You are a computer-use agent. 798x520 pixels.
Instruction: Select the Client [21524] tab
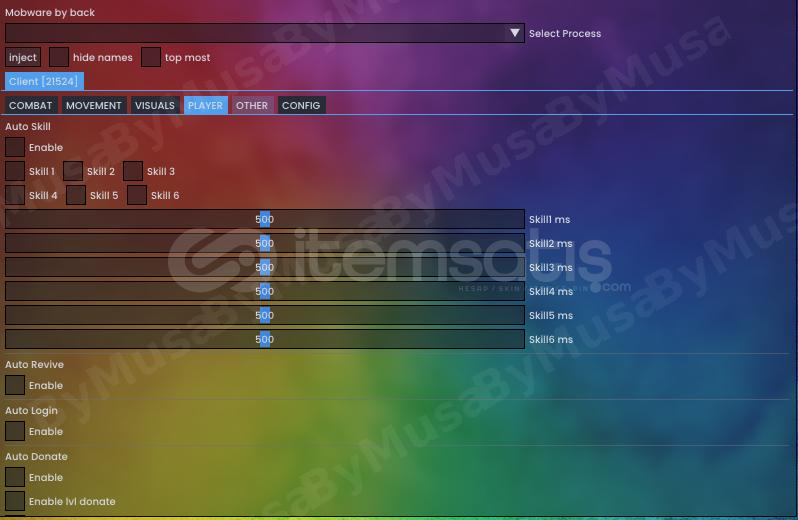44,81
